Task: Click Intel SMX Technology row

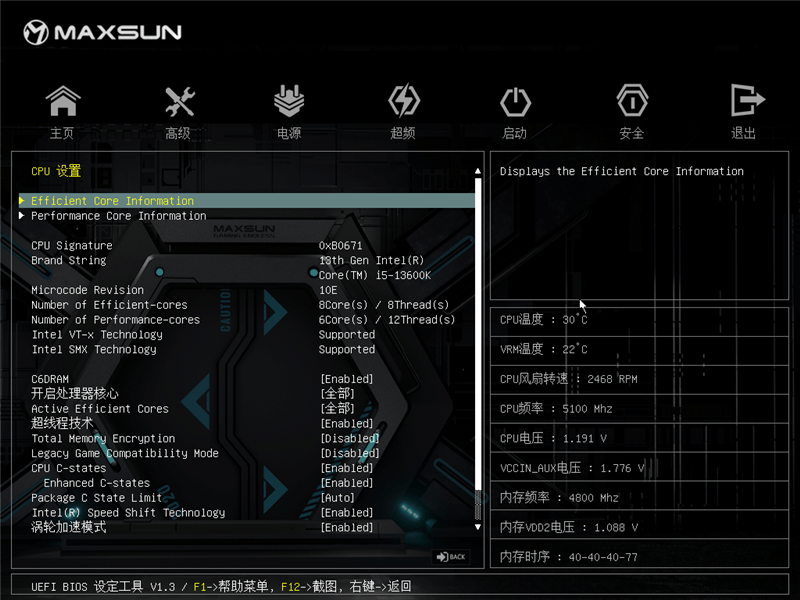Action: click(x=247, y=349)
